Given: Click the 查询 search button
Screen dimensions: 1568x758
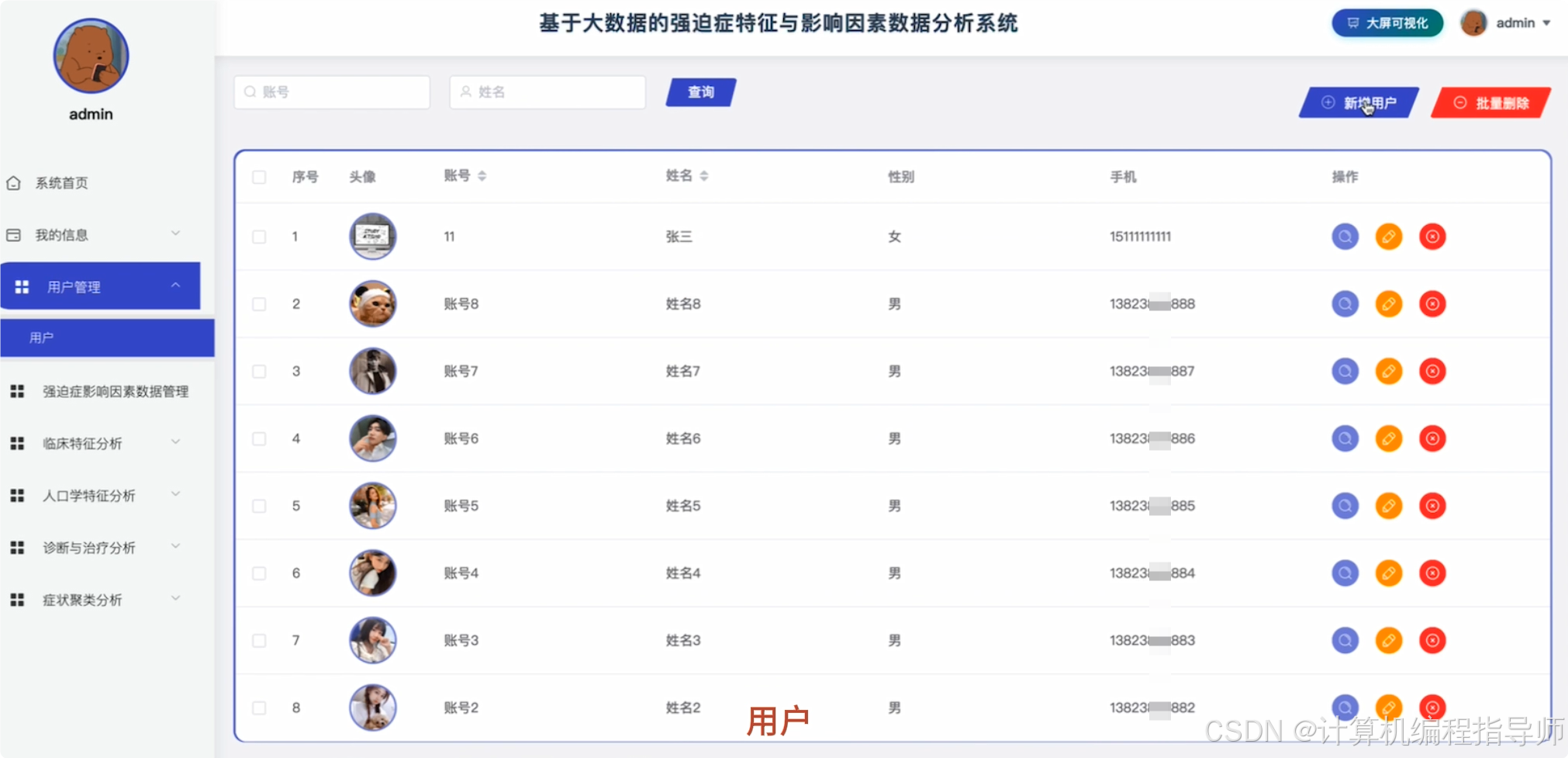Looking at the screenshot, I should (x=699, y=92).
